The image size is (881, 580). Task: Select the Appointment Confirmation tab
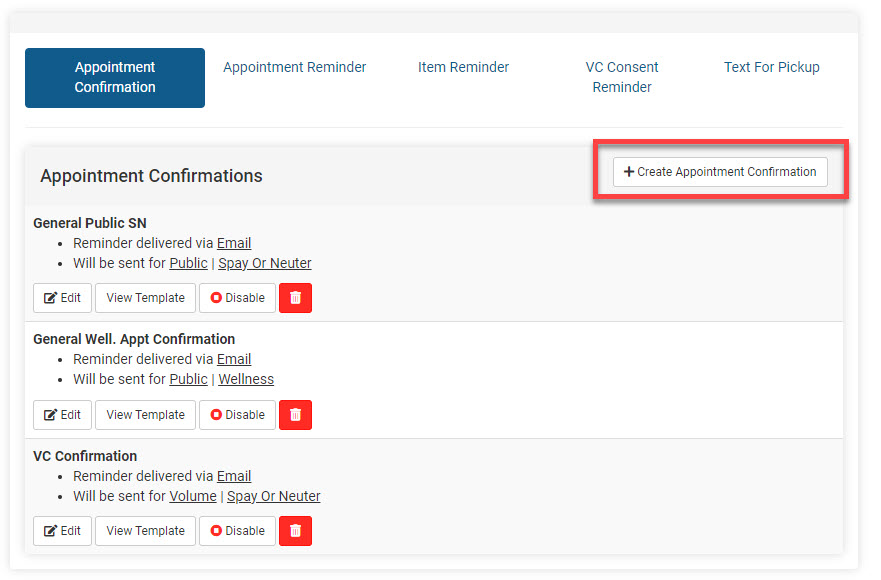click(x=115, y=77)
